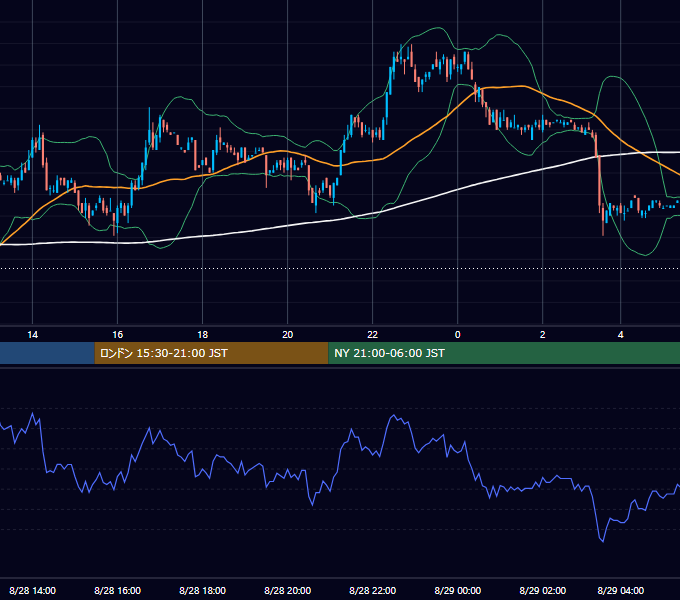The width and height of the screenshot is (680, 600).
Task: Click the 22 hour label on chart axis
Action: (x=373, y=335)
